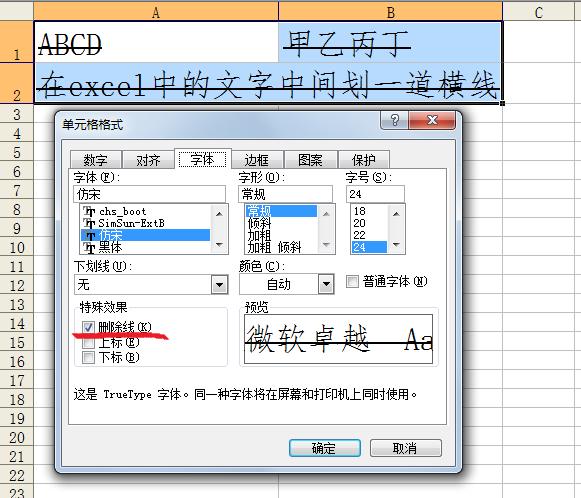
Task: Click TrueType icon beside chs_boot
Action: 89,211
